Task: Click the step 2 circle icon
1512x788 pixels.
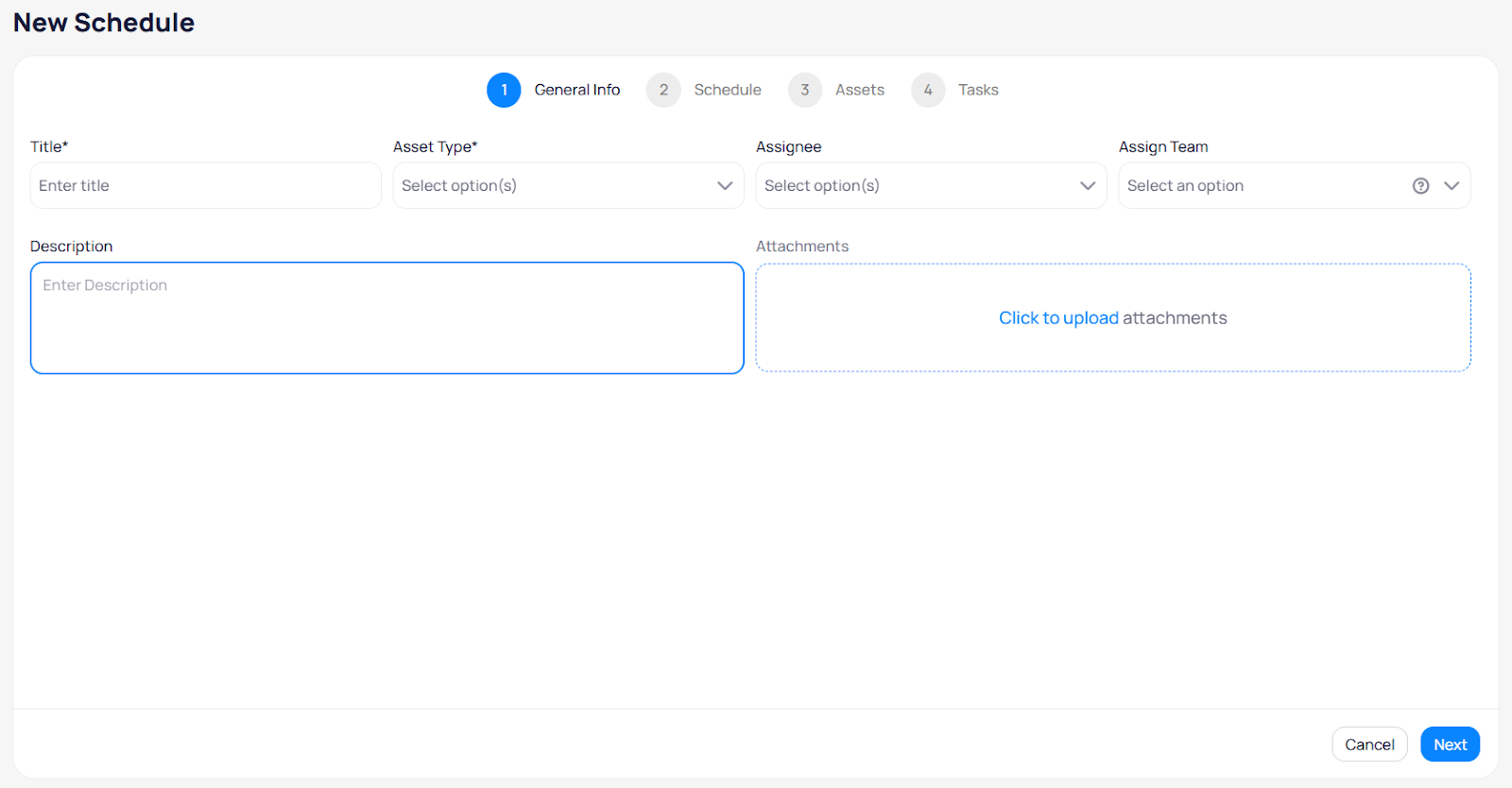Action: pos(663,90)
